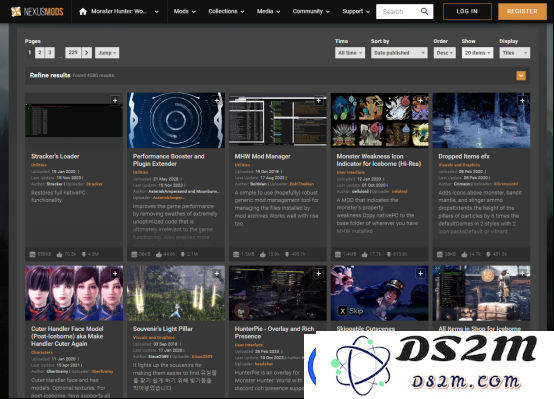Screen dimensions: 554x399
Task: Click Skippable Cutscenes thumbnail image
Action: tap(379, 293)
